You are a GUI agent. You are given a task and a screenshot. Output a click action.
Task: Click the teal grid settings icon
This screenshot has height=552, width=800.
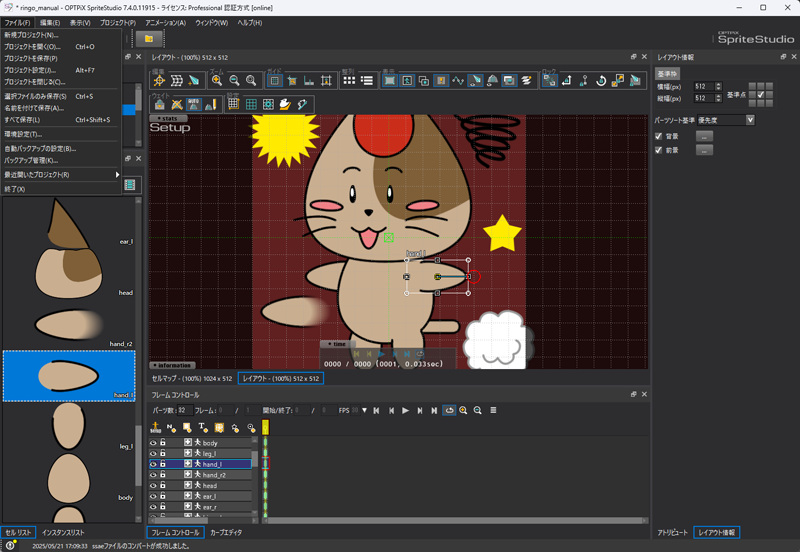coord(251,105)
